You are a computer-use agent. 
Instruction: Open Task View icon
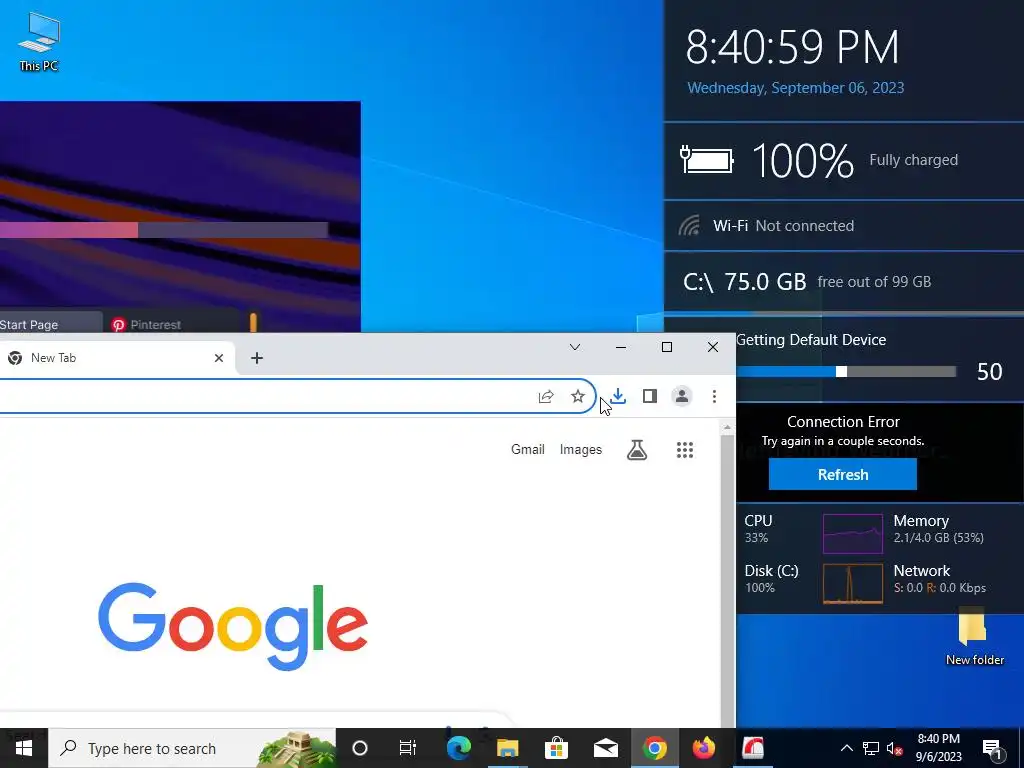[408, 748]
